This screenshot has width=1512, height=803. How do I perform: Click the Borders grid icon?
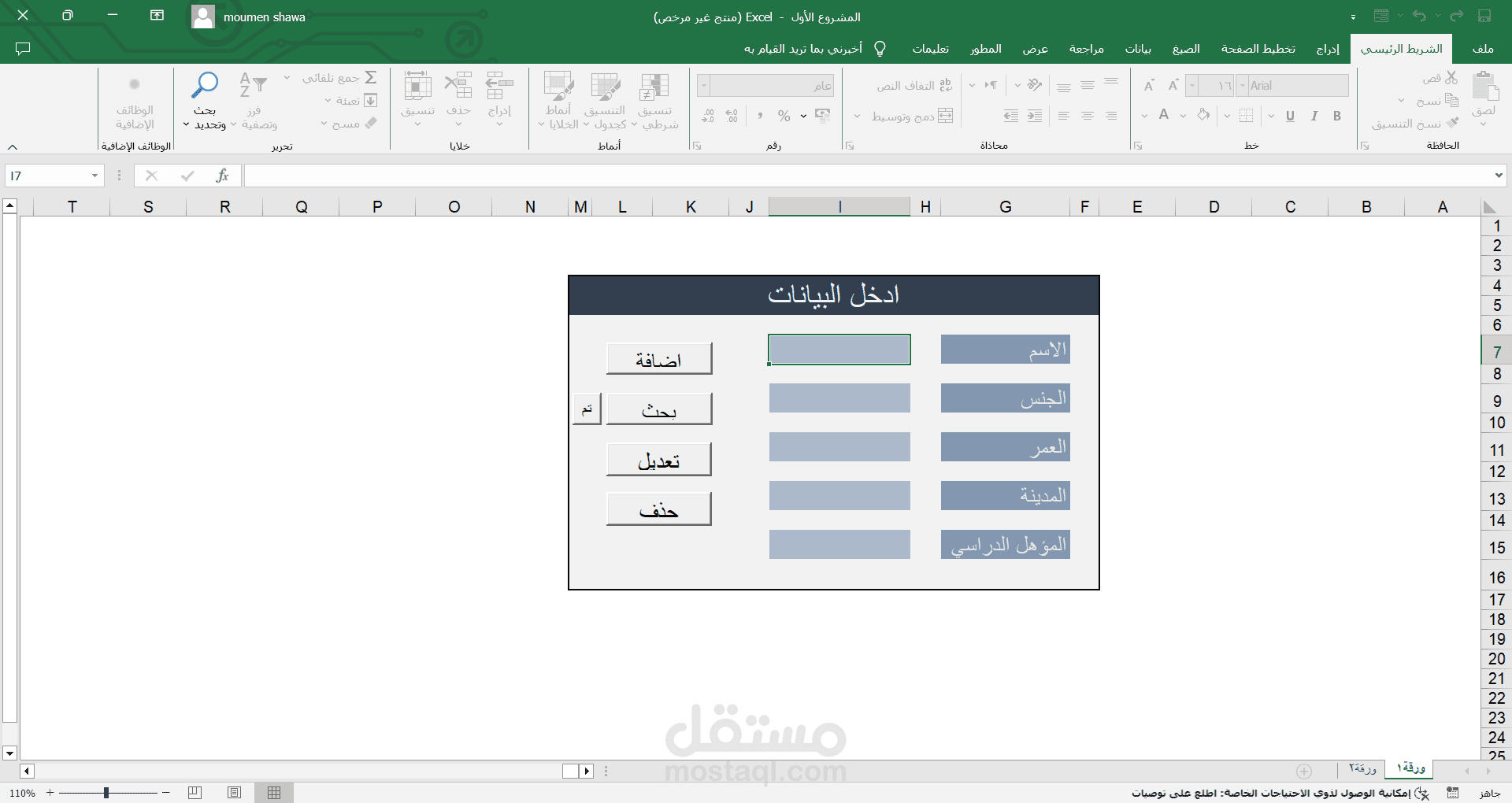click(x=1246, y=116)
